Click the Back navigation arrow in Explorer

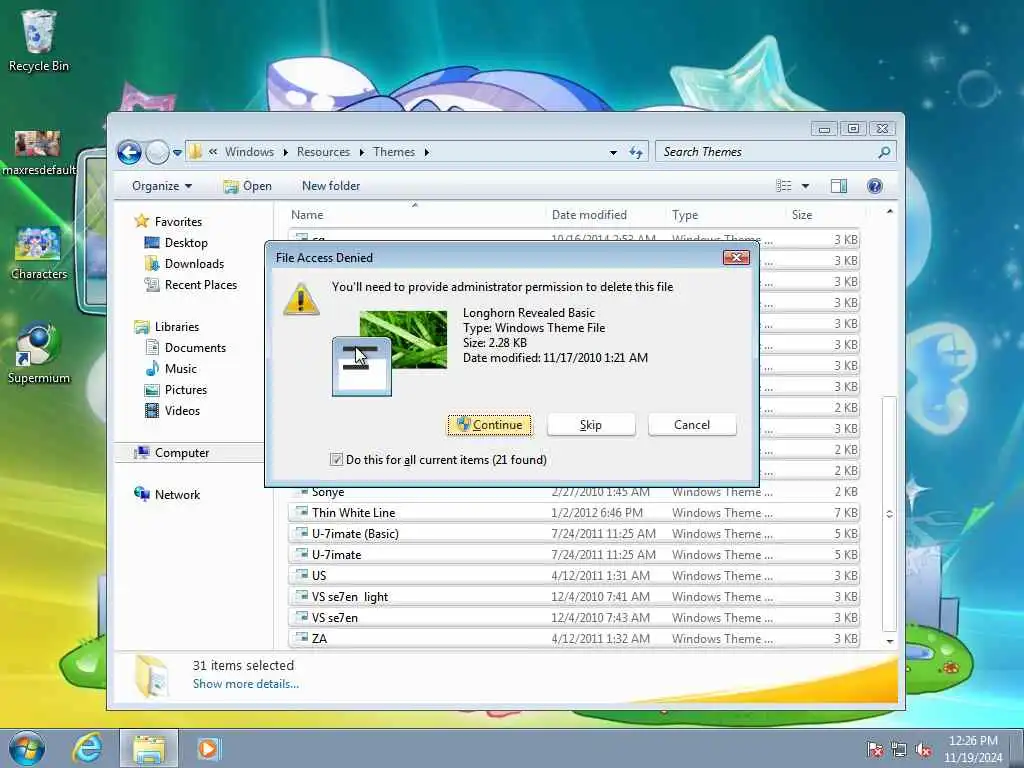129,152
